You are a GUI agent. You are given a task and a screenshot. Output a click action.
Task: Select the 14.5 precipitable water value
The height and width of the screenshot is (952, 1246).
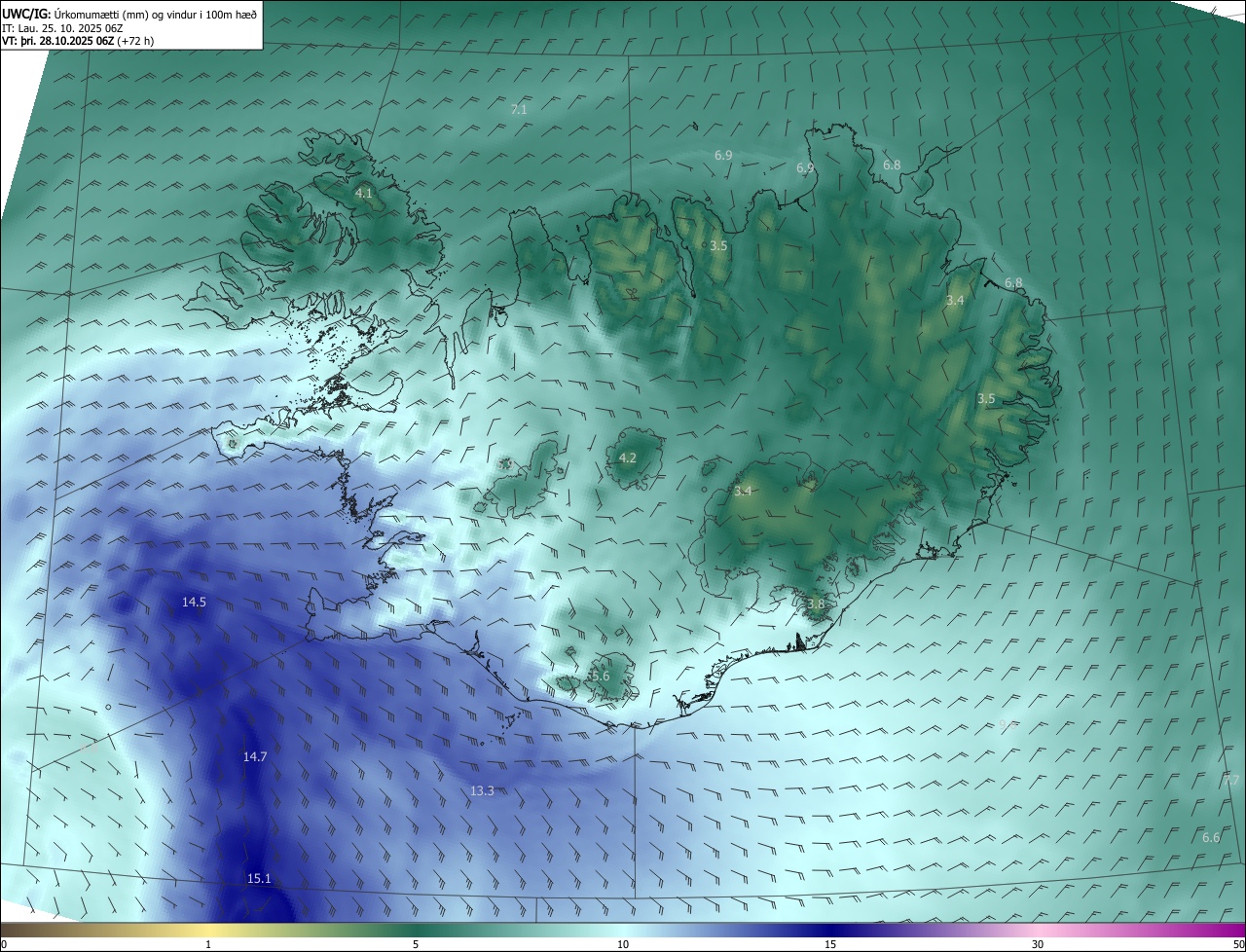click(194, 603)
